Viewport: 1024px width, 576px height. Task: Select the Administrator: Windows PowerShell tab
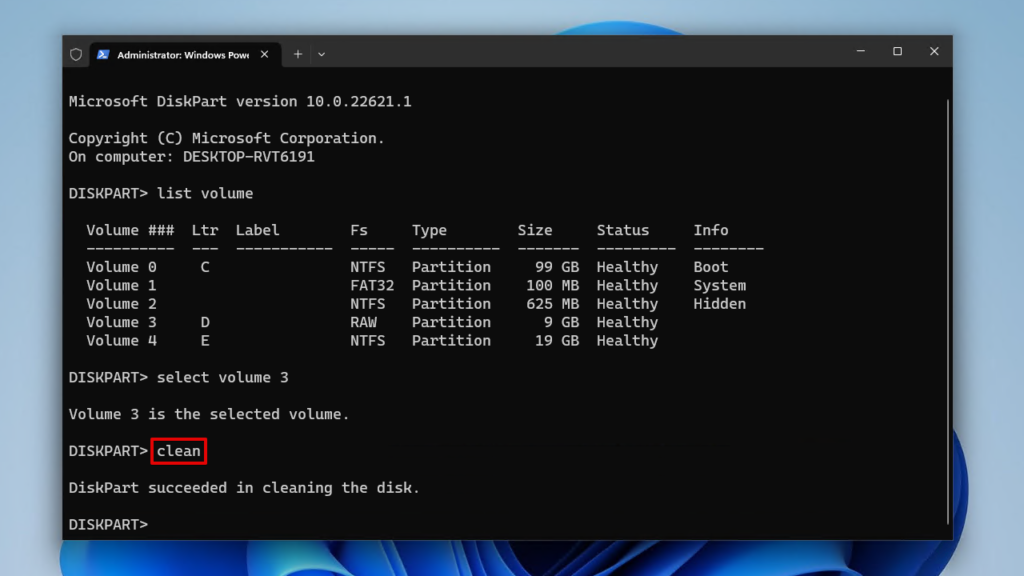pos(180,54)
